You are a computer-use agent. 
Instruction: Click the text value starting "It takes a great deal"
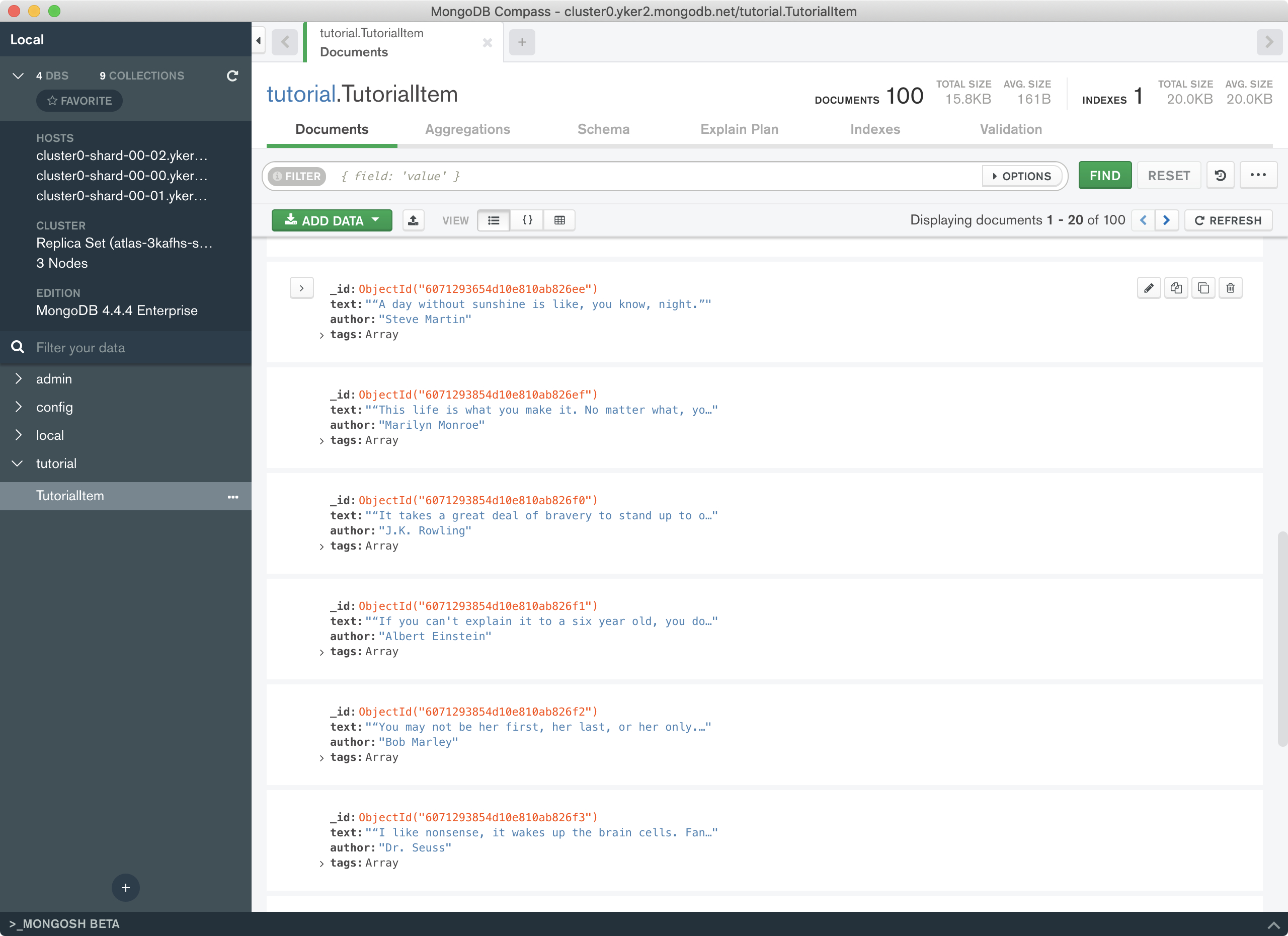click(x=541, y=515)
